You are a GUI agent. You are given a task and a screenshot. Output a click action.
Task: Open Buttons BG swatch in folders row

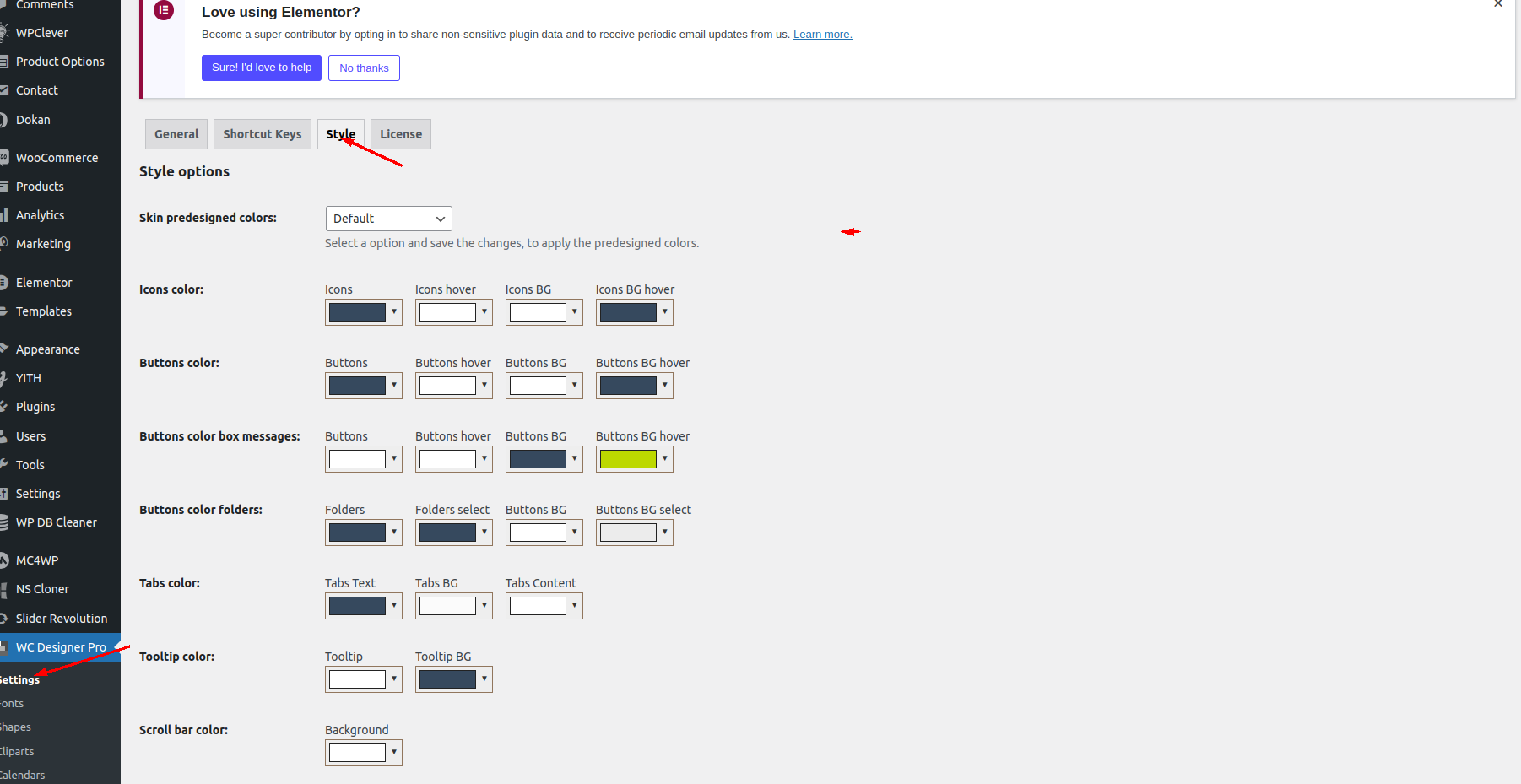point(538,533)
